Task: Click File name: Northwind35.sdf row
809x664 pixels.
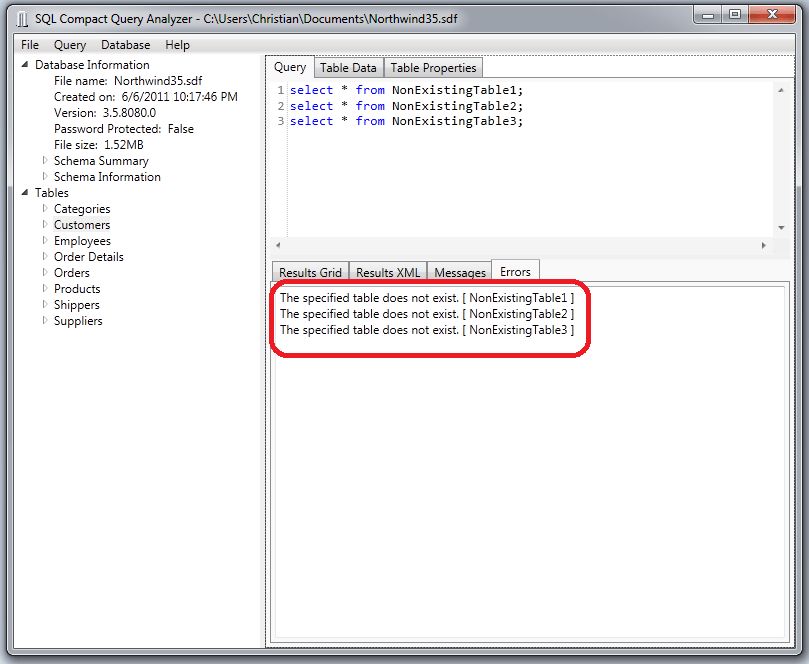Action: (128, 80)
